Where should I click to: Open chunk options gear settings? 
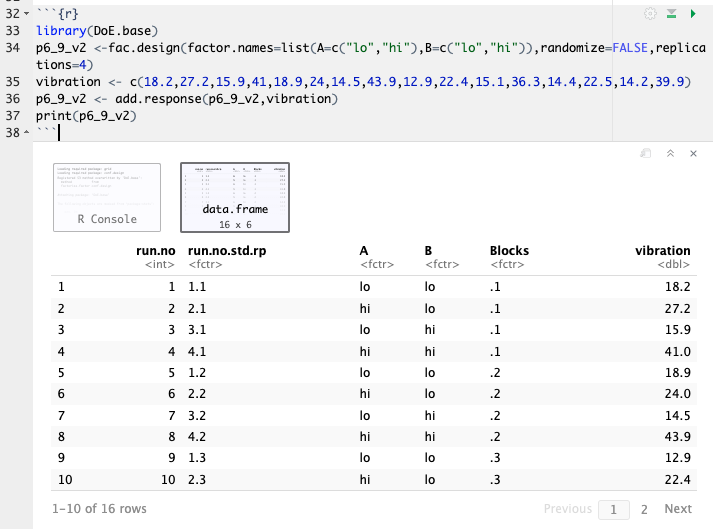pyautogui.click(x=651, y=14)
